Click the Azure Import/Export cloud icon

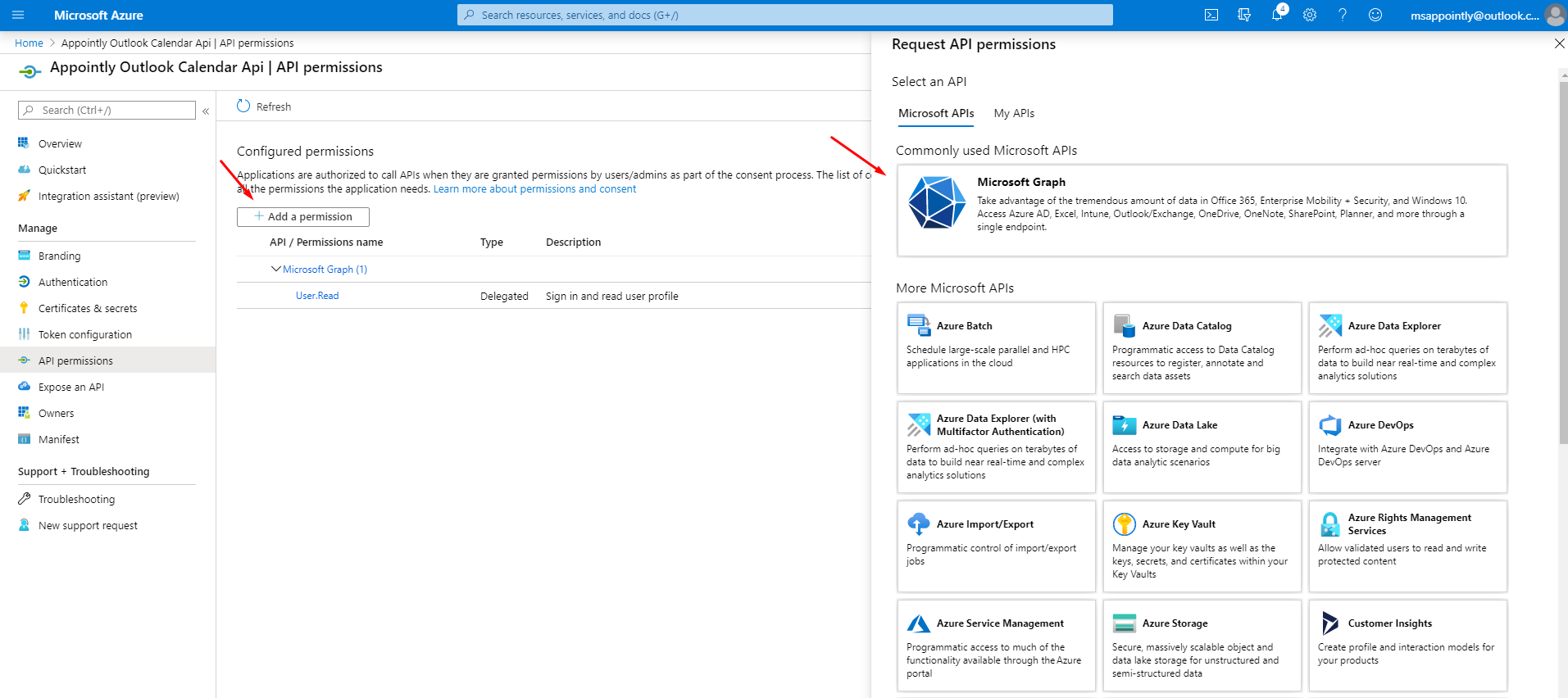click(919, 523)
